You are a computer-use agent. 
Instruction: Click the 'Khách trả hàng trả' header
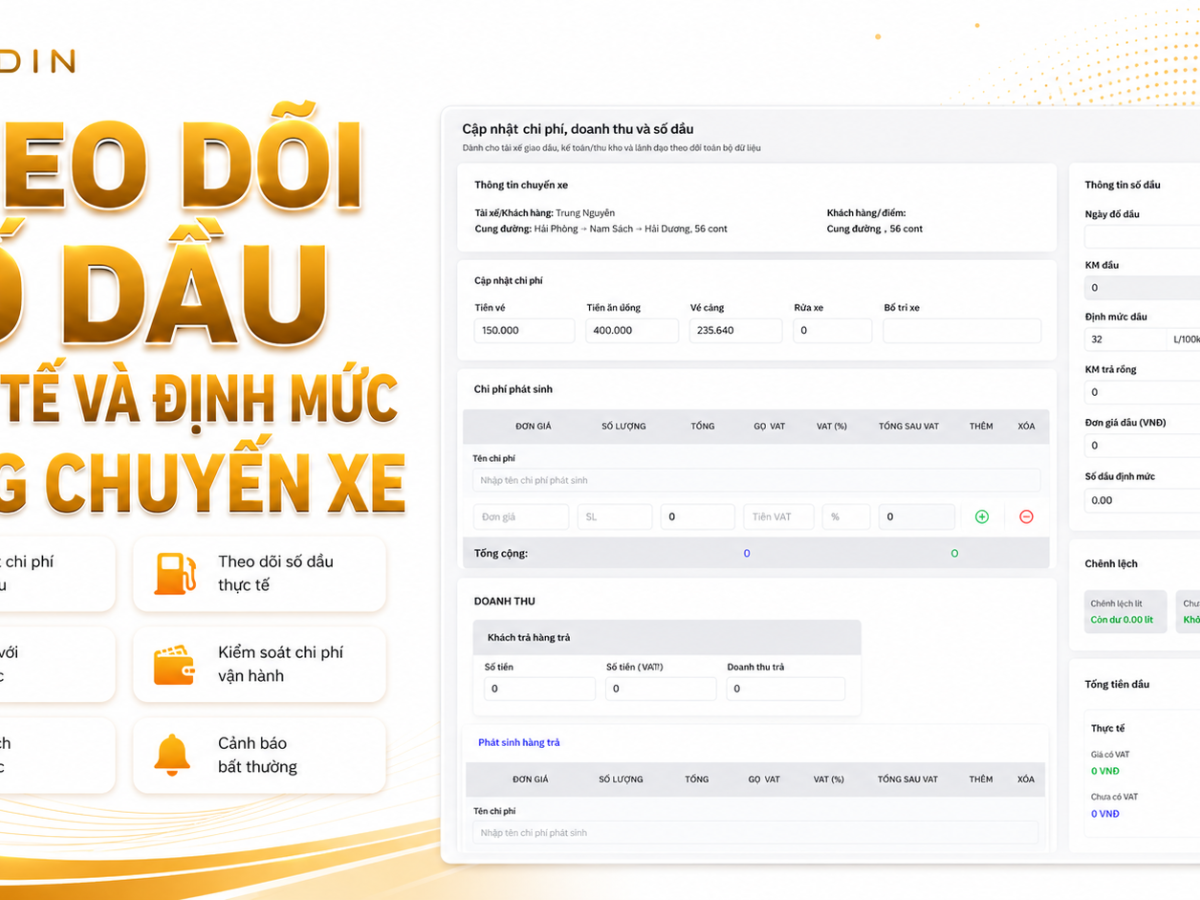tap(529, 638)
